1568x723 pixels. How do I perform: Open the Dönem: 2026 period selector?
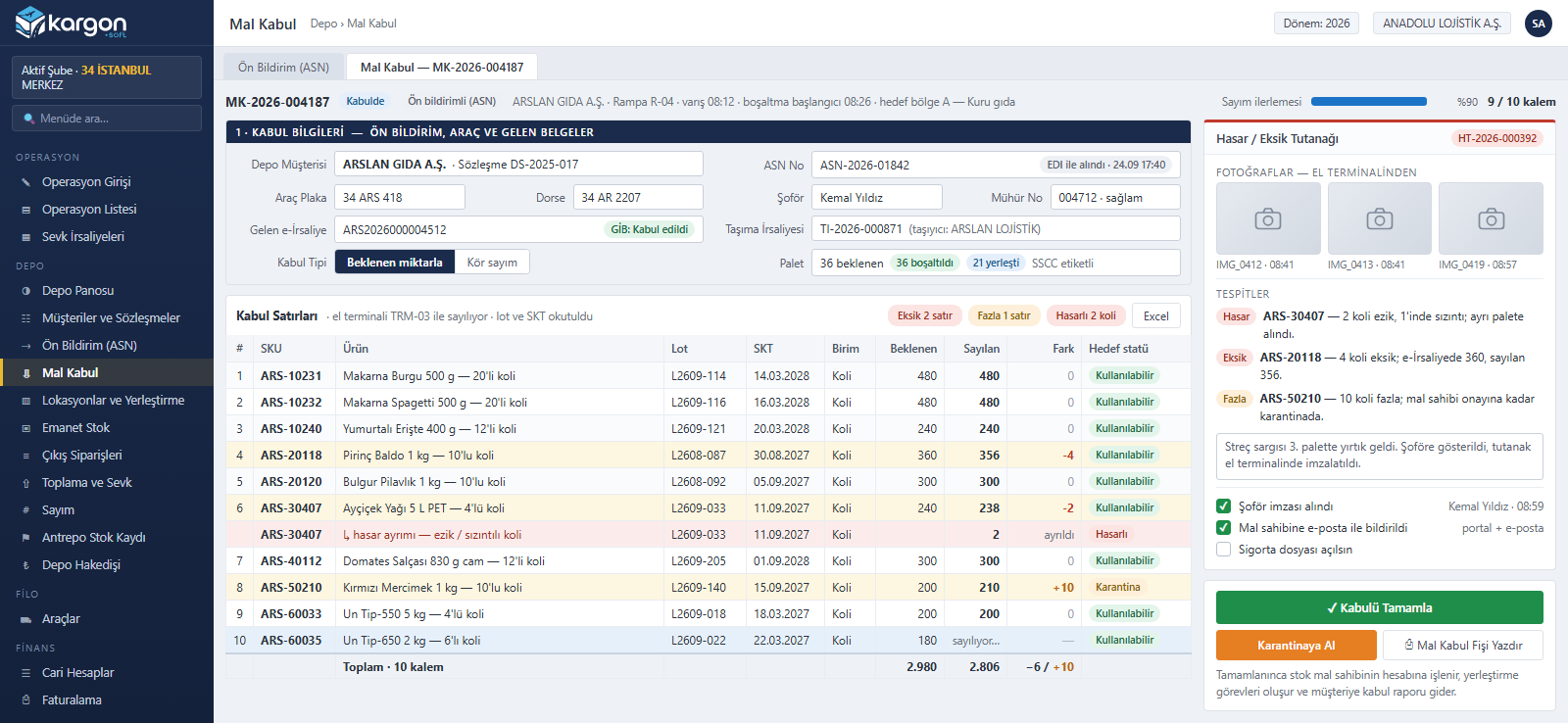[x=1316, y=24]
